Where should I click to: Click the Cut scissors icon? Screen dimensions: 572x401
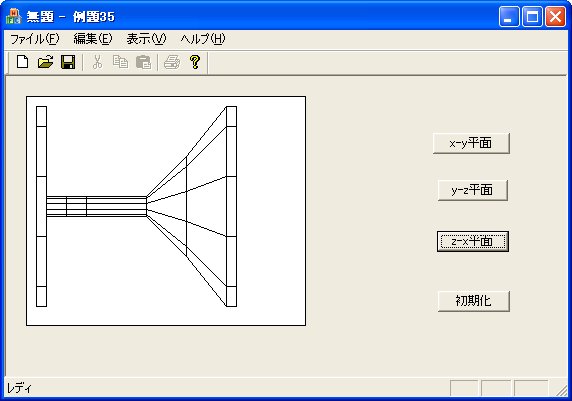tap(97, 62)
